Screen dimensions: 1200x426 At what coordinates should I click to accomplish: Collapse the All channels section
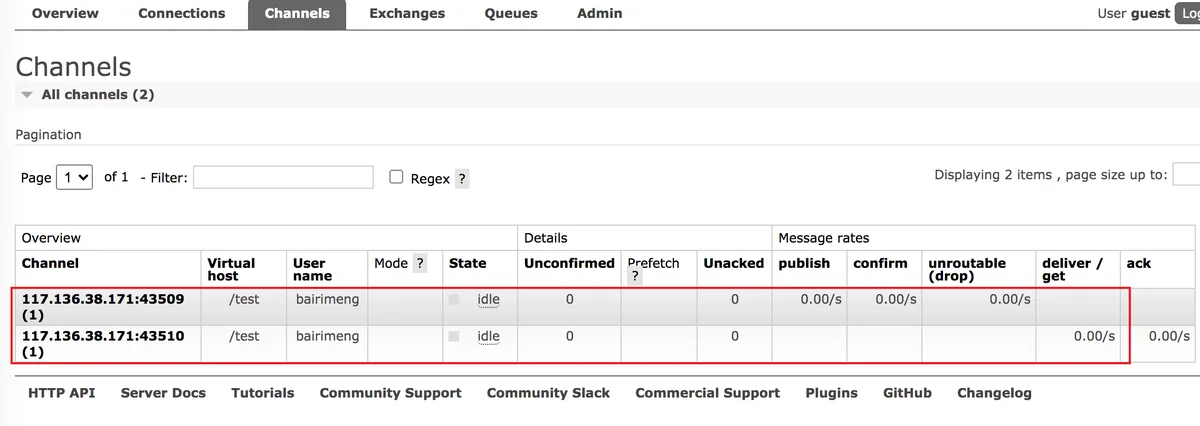point(27,95)
